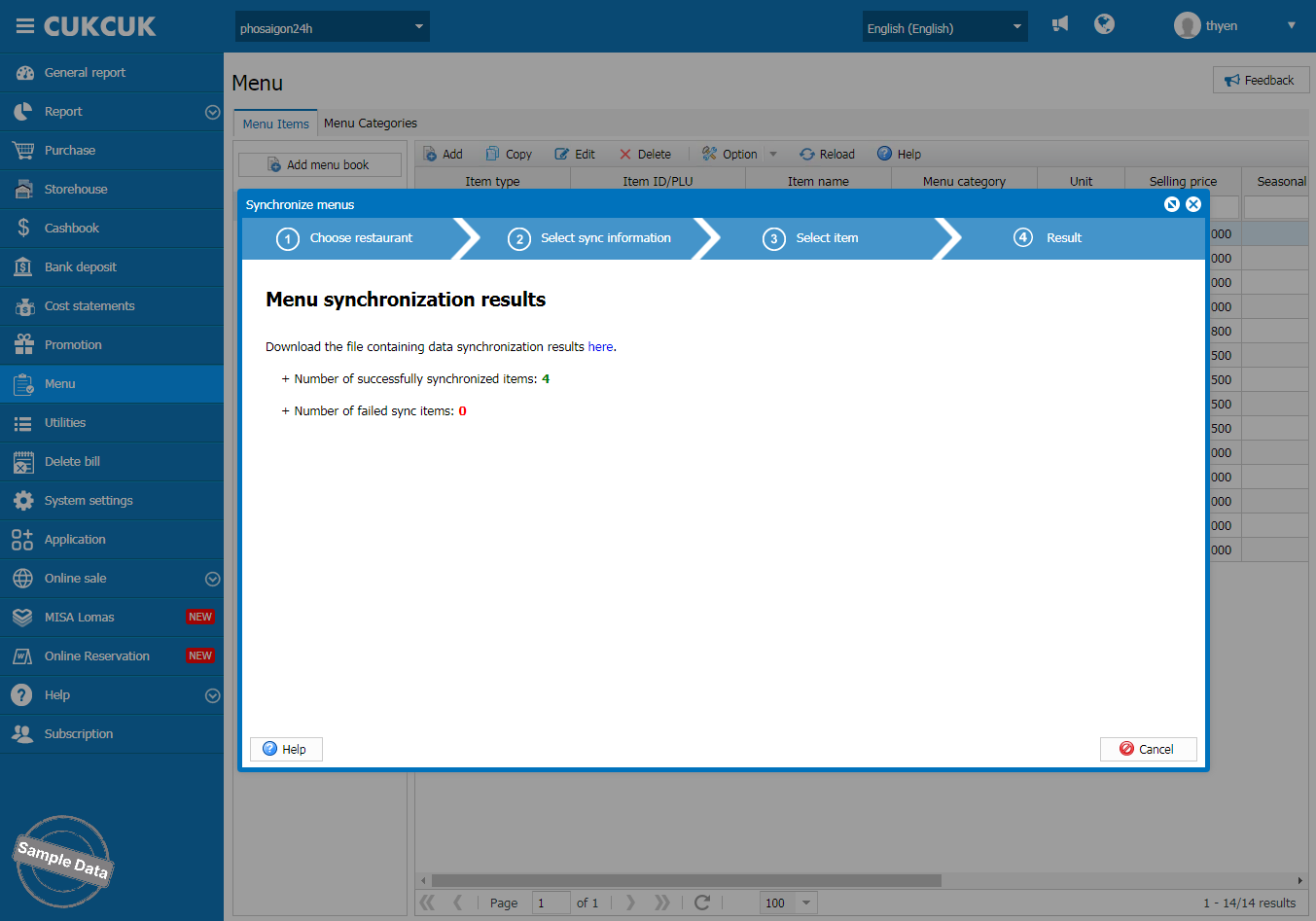Go to Purchase cart section
The image size is (1316, 921).
(112, 151)
